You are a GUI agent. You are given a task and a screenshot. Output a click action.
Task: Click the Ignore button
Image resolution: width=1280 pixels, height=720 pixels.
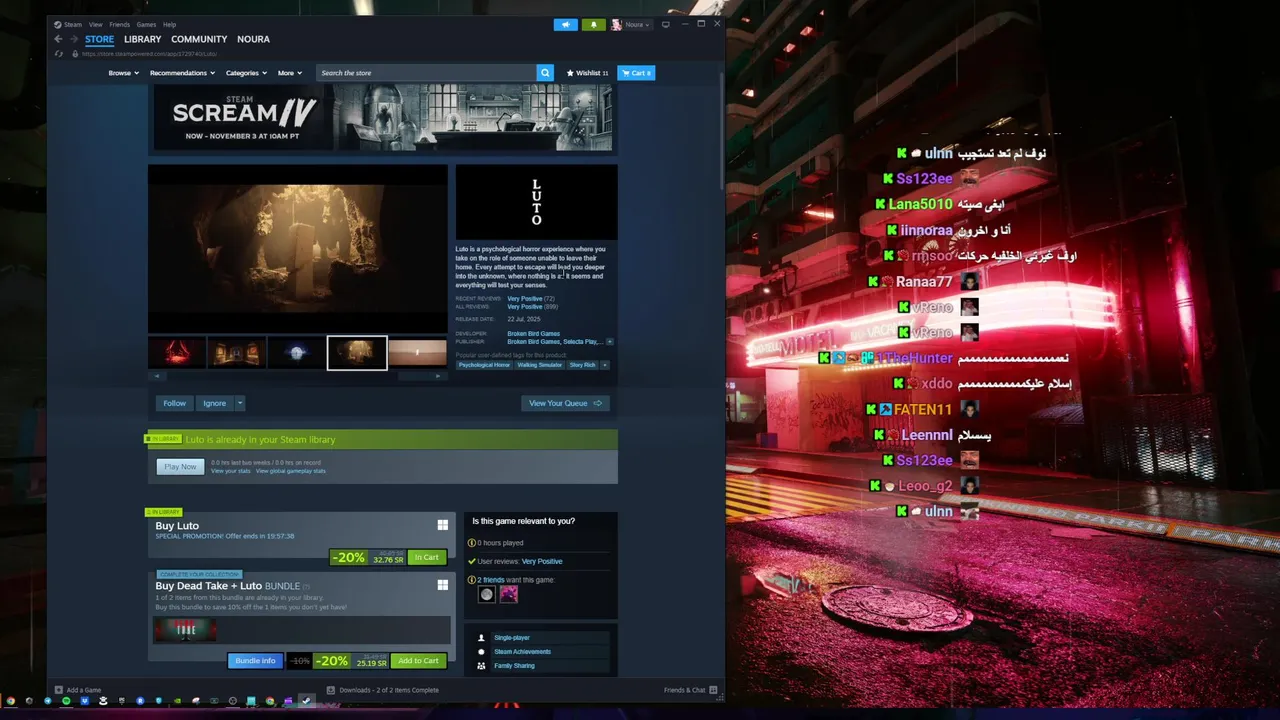pos(214,403)
